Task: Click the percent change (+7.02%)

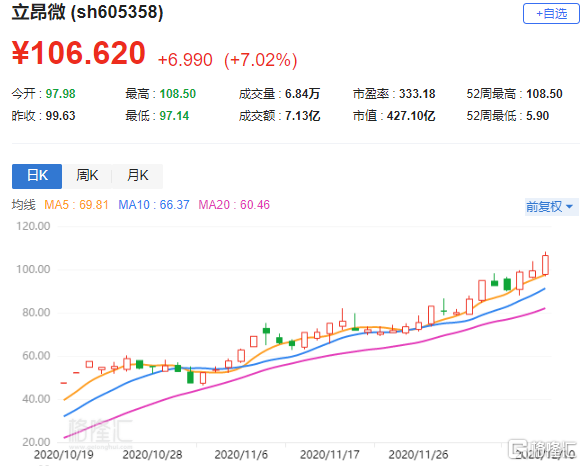Action: click(x=261, y=60)
